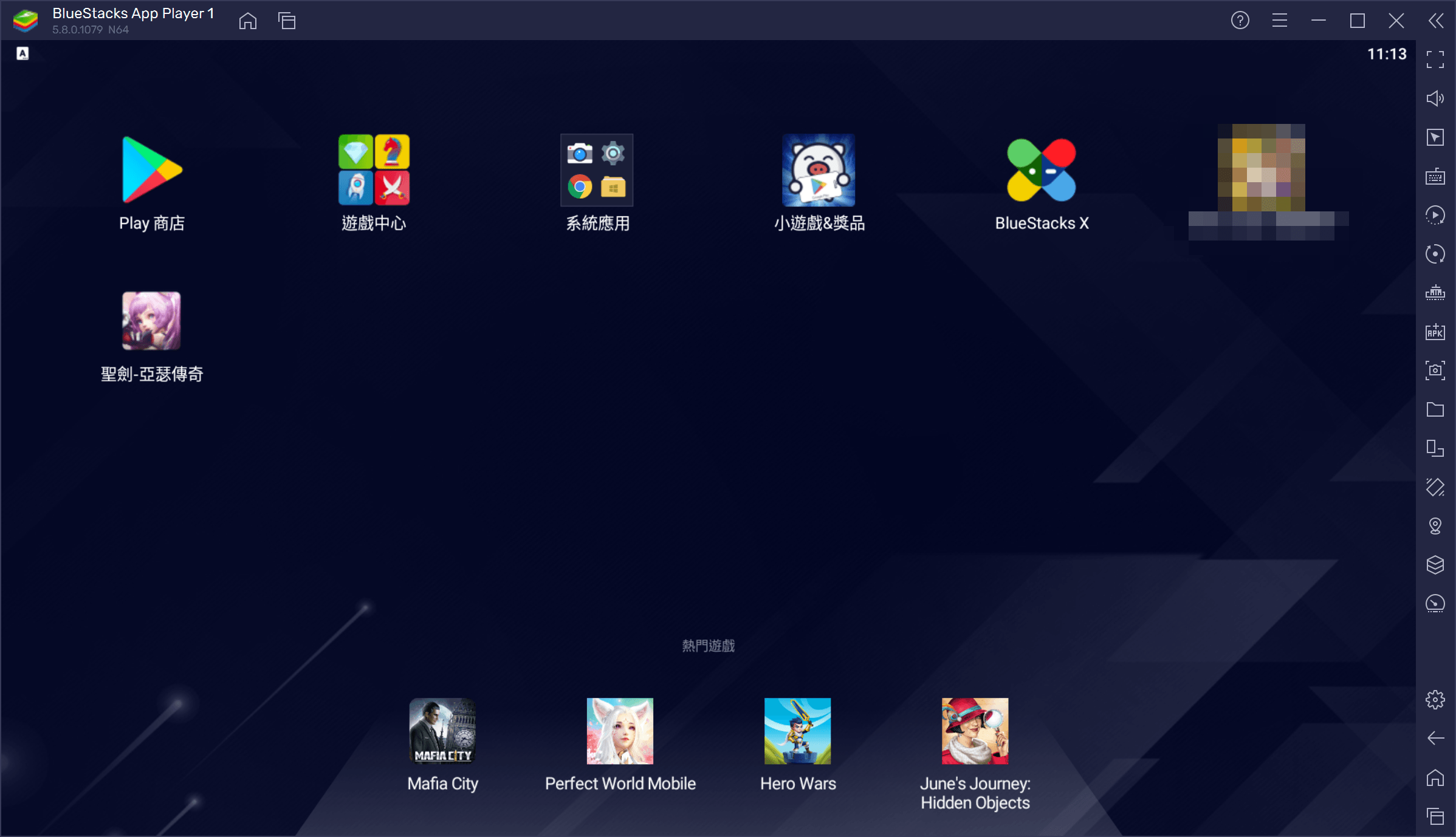
Task: Launch 小遊戲&獎品 app
Action: (x=819, y=170)
